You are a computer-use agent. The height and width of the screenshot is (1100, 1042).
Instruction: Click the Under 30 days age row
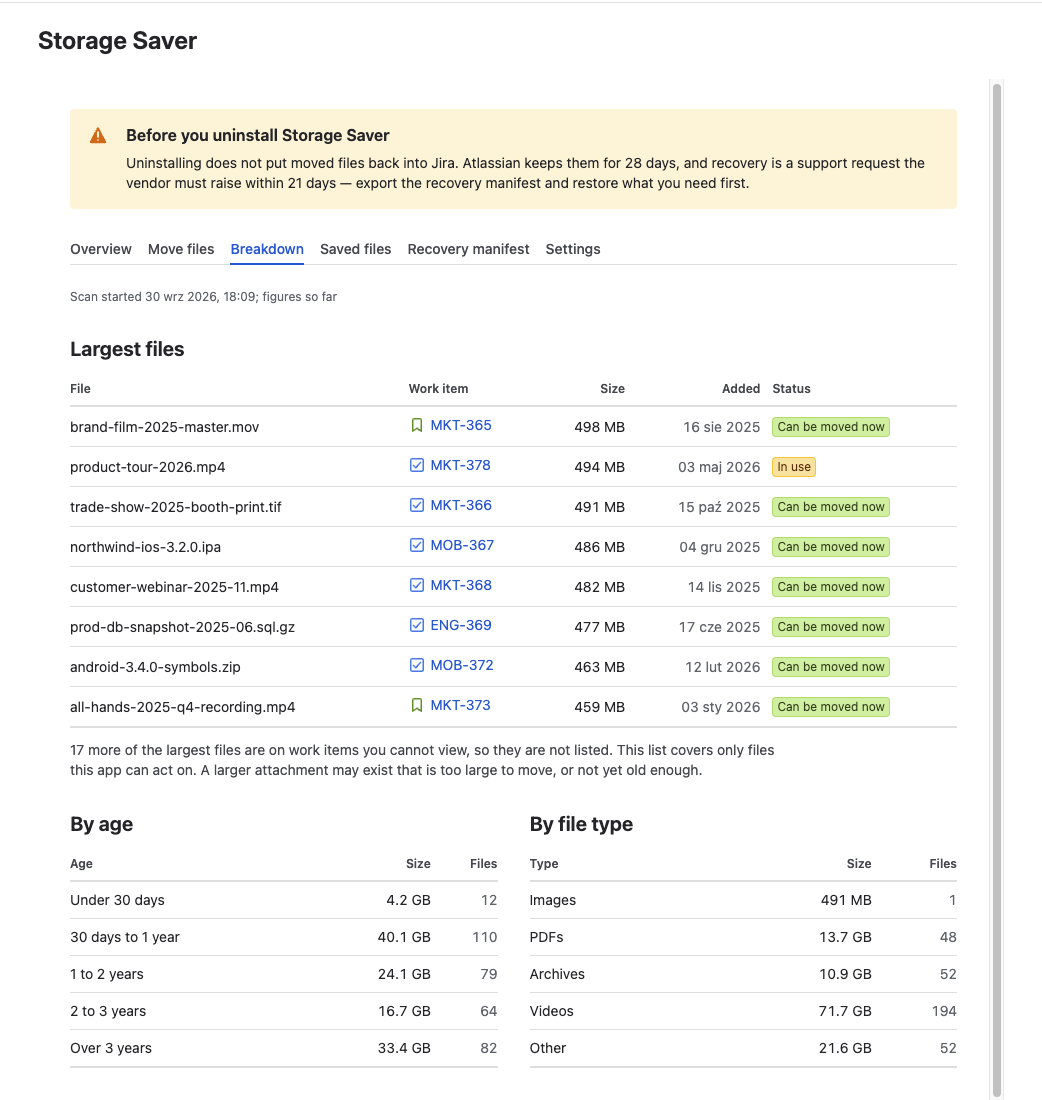click(283, 900)
